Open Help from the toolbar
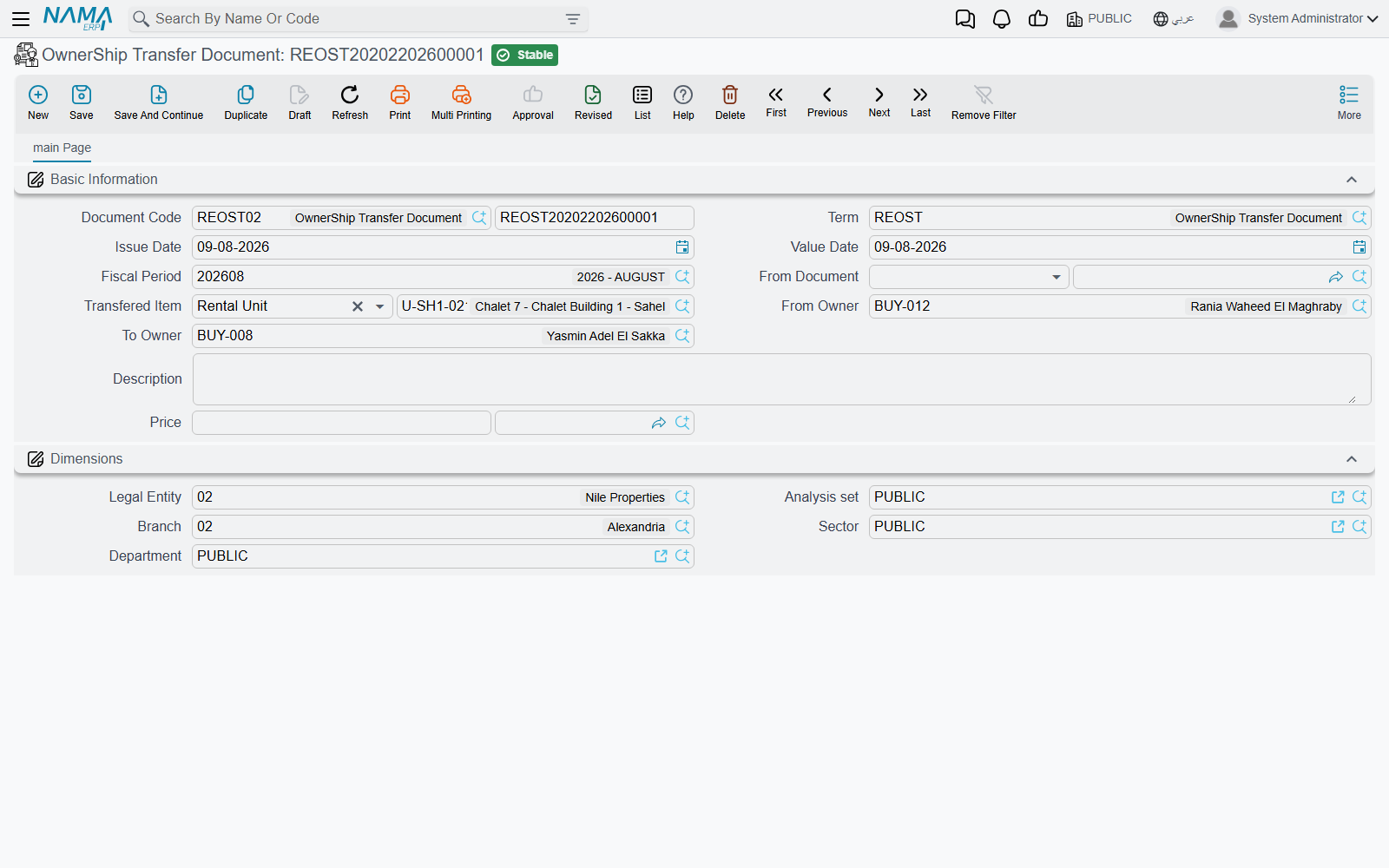The image size is (1389, 868). tap(683, 102)
